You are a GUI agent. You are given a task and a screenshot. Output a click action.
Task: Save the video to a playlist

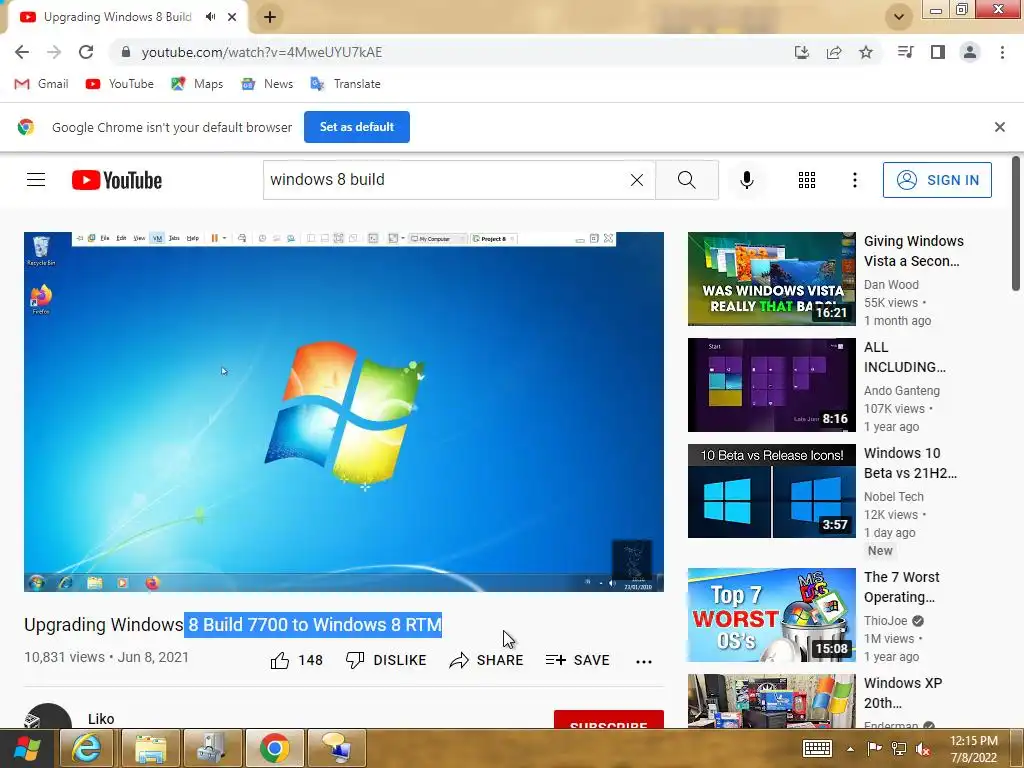[x=578, y=660]
